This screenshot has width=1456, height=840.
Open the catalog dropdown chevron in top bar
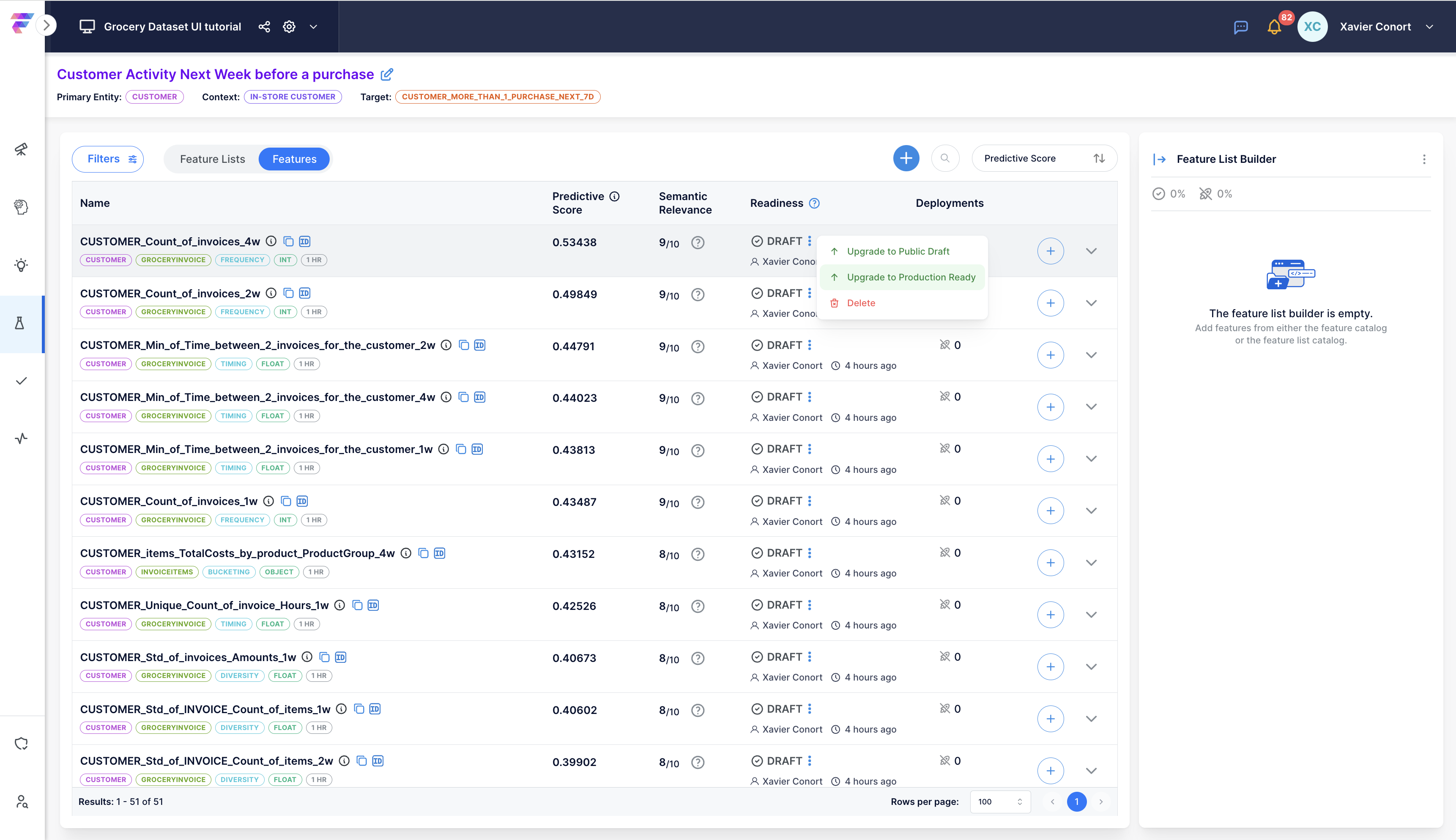[314, 27]
